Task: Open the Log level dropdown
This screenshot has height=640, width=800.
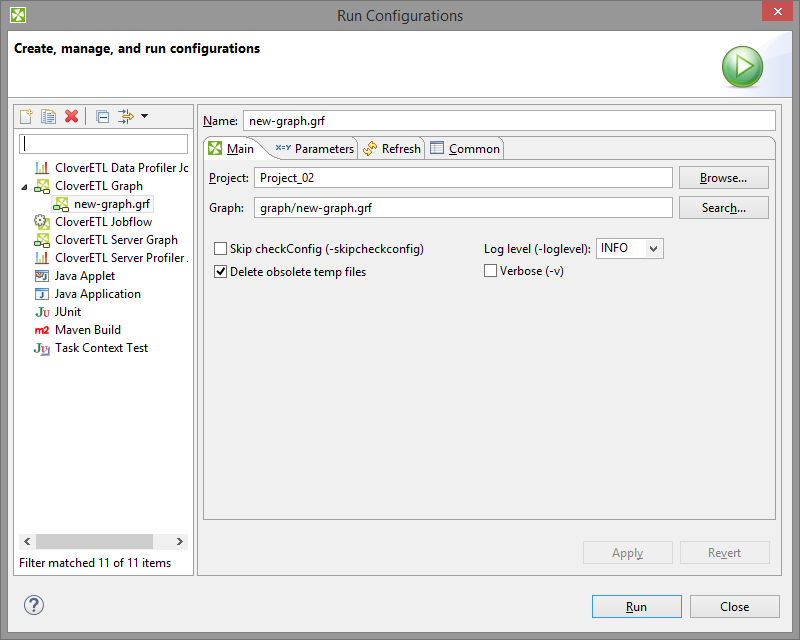Action: tap(630, 248)
